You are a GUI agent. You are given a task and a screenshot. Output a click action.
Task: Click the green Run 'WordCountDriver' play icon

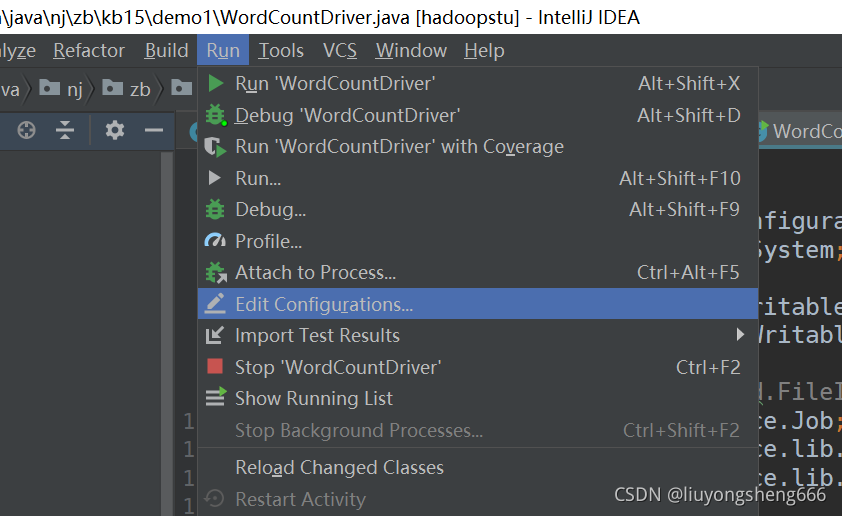[216, 83]
